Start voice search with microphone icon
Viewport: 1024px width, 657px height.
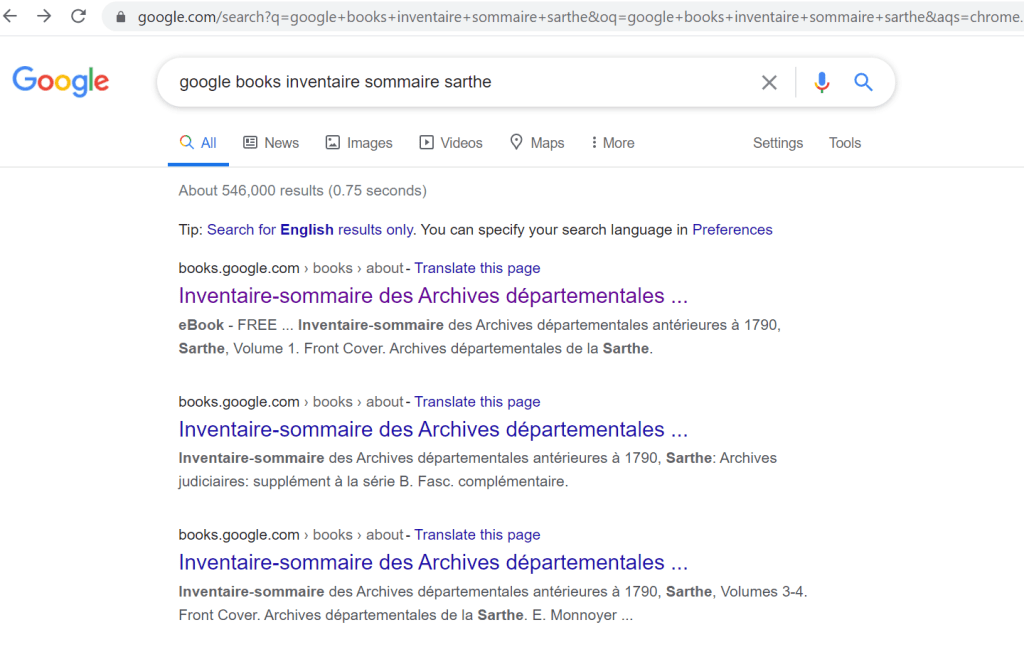click(822, 83)
